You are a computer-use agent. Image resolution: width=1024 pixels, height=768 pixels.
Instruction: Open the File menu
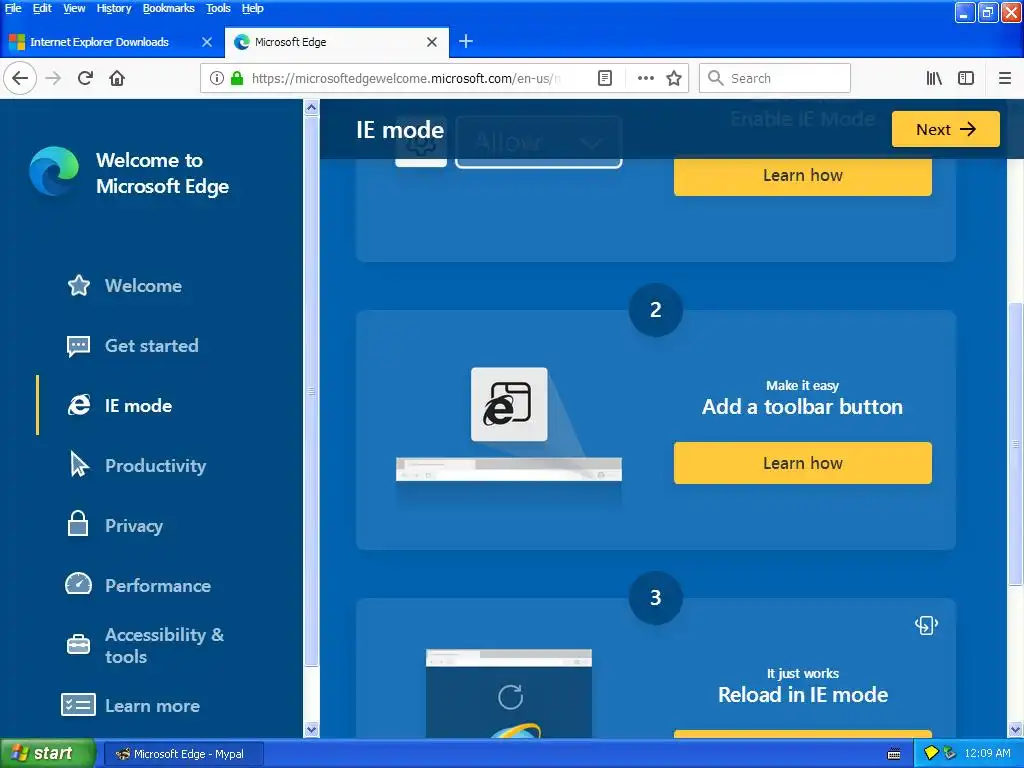pos(13,8)
